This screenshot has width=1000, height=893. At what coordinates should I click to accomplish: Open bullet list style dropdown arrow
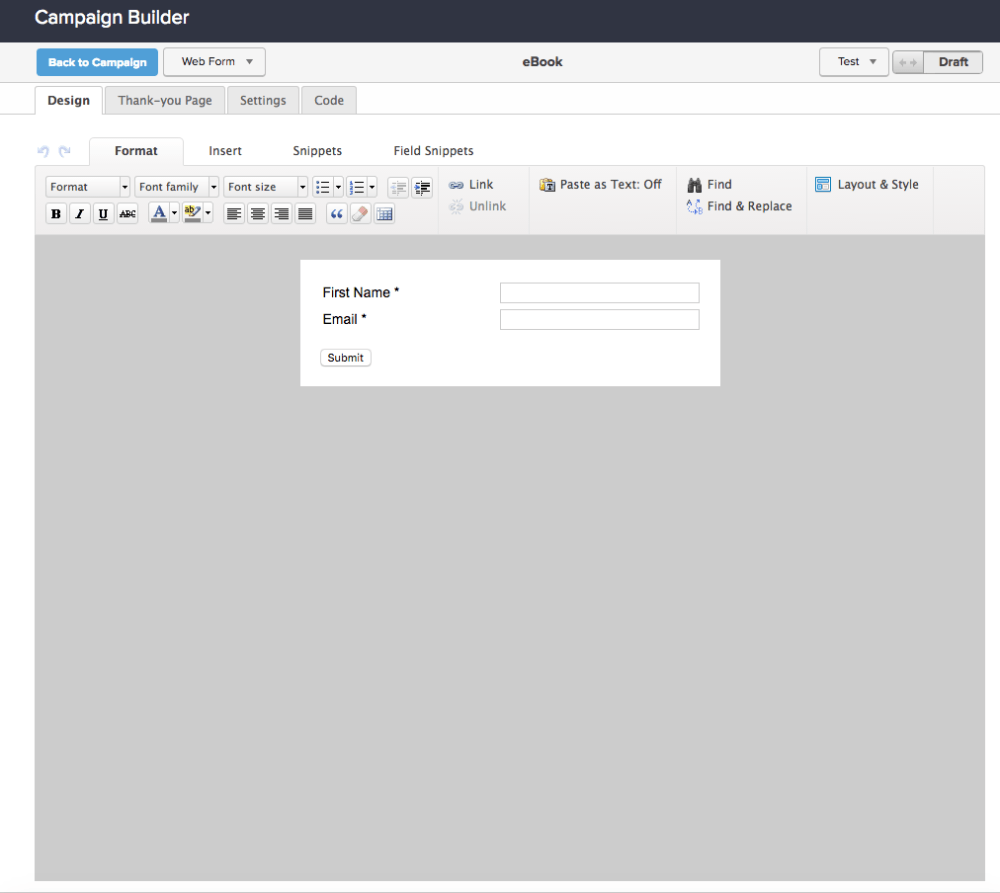click(x=339, y=187)
